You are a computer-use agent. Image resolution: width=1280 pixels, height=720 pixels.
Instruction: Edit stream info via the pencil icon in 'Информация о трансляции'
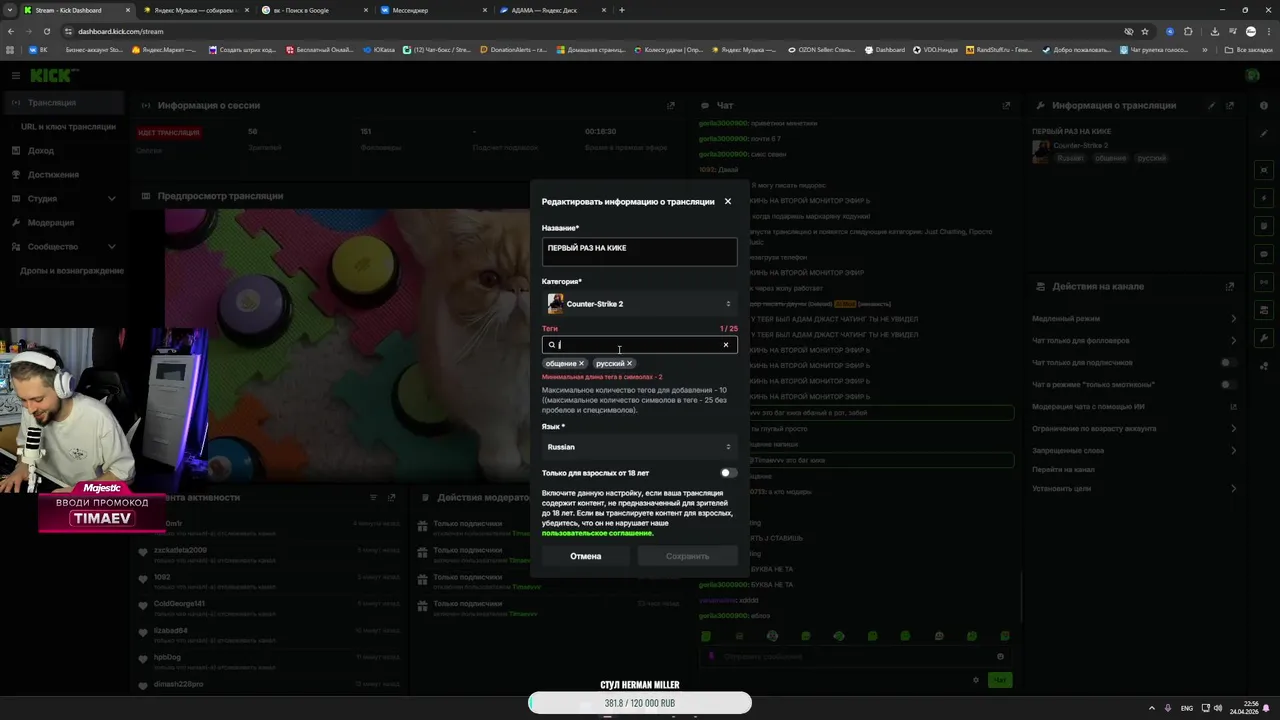[1212, 105]
